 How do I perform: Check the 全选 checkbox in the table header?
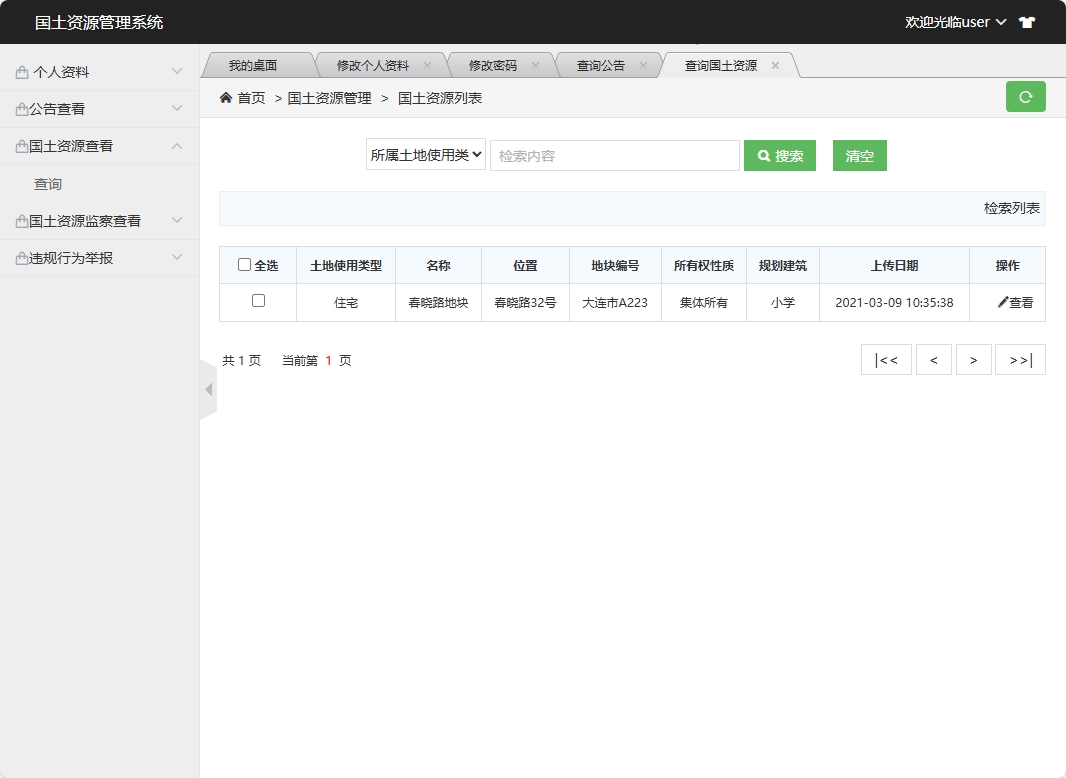245,264
